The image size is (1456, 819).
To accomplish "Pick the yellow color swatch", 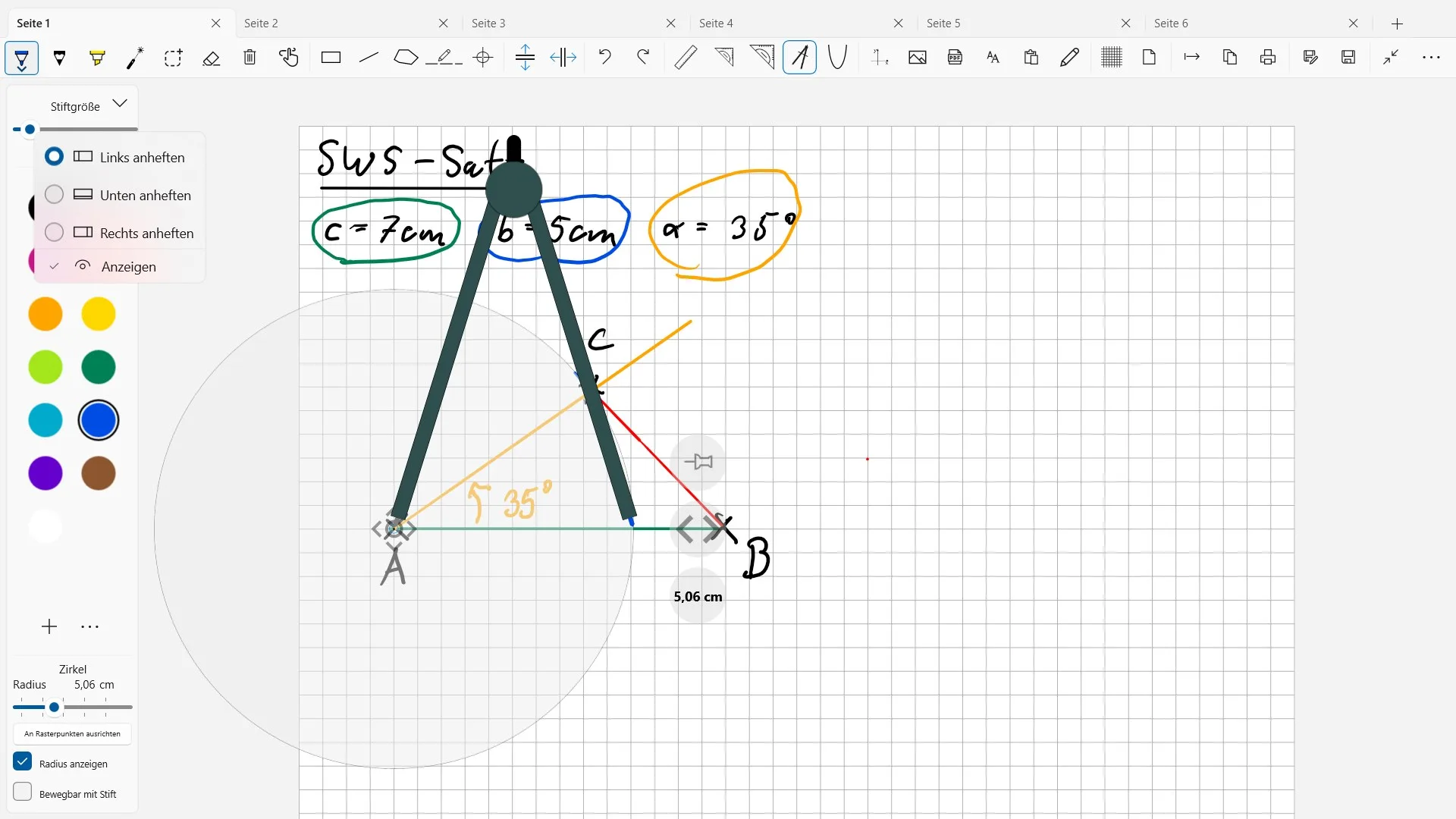I will pyautogui.click(x=99, y=314).
